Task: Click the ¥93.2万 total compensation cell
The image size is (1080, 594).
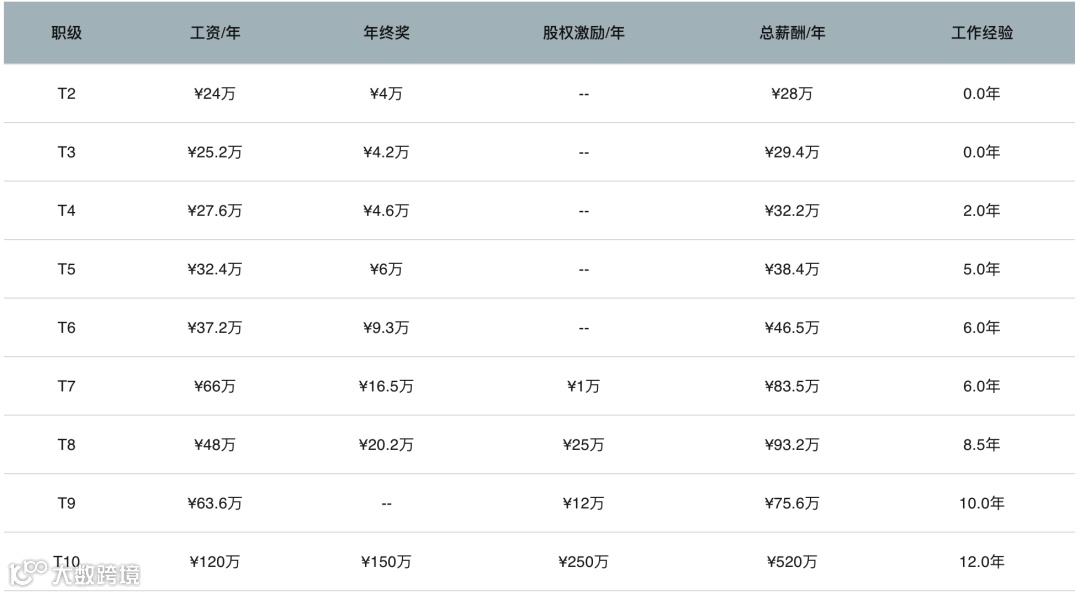Action: pos(792,445)
